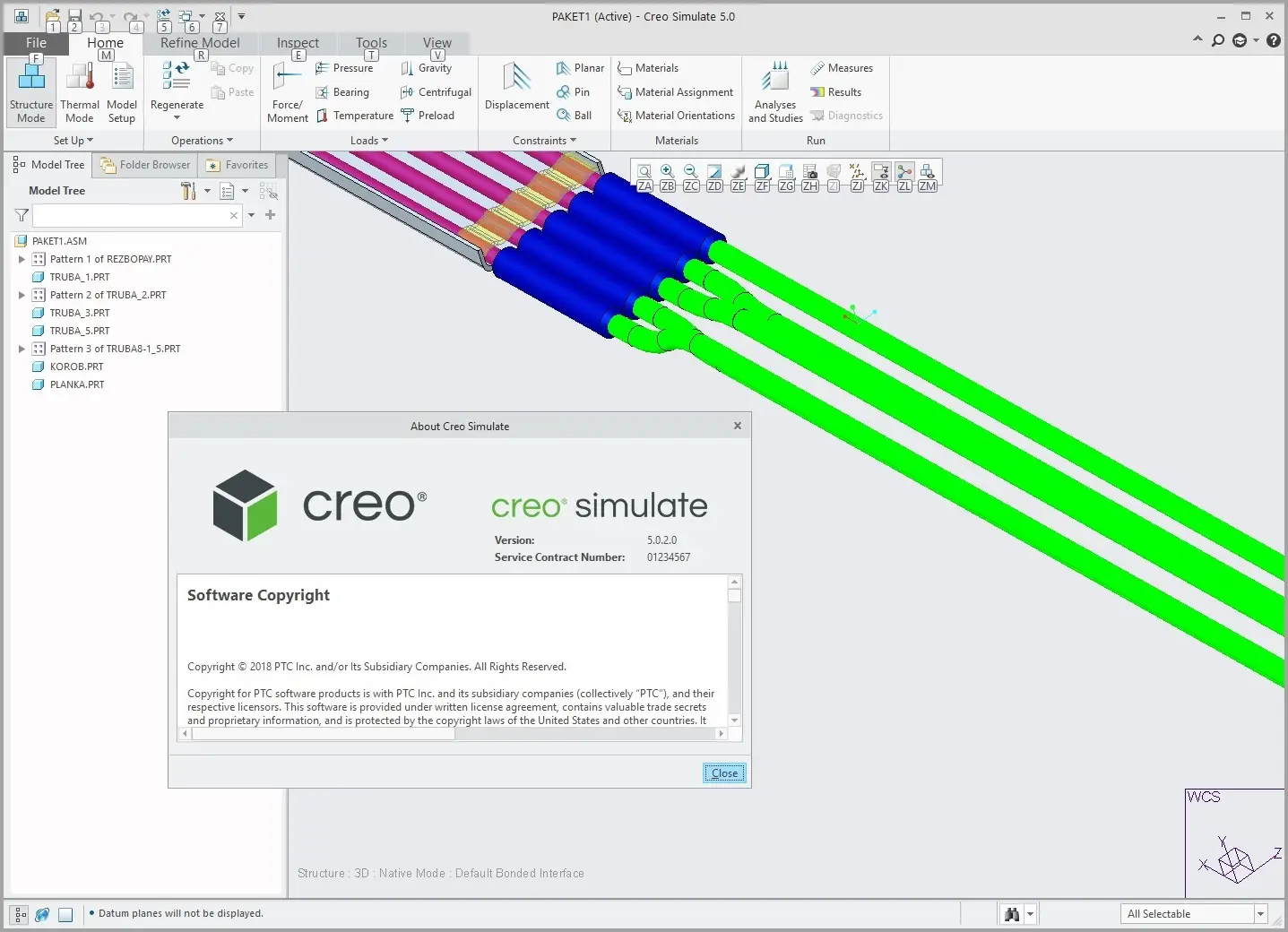
Task: Switch to the Refine Model tab
Action: [200, 43]
